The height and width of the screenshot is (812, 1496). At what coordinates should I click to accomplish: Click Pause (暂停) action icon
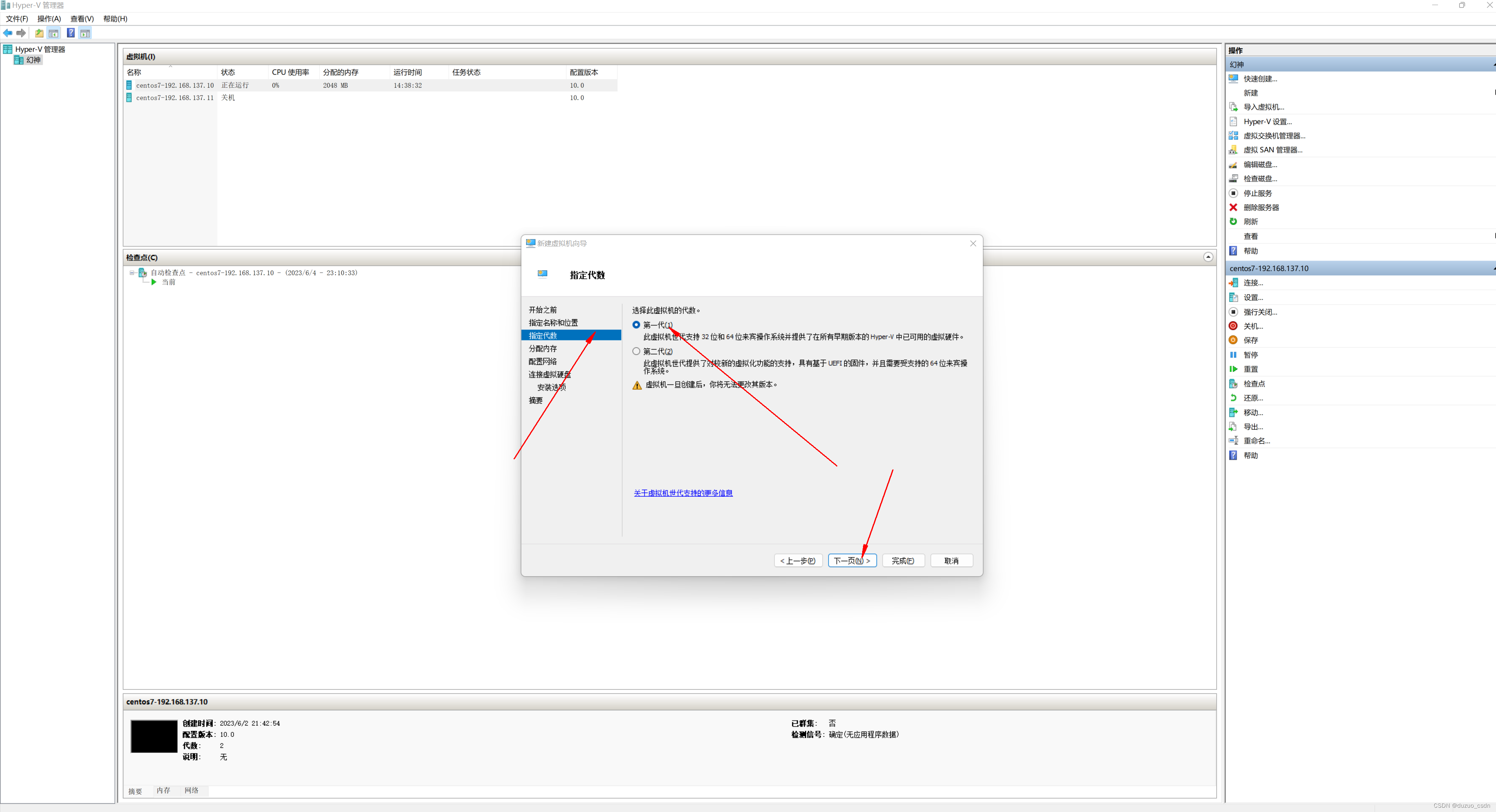(x=1234, y=355)
